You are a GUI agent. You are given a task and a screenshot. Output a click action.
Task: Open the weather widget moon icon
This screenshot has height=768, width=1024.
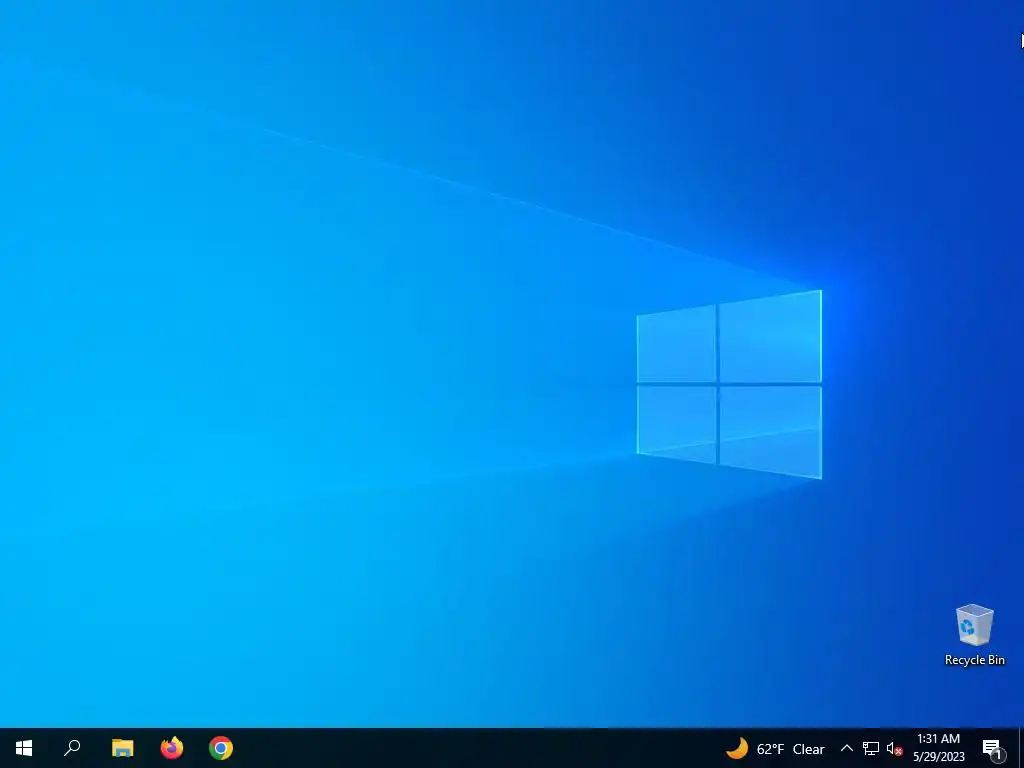[x=737, y=748]
